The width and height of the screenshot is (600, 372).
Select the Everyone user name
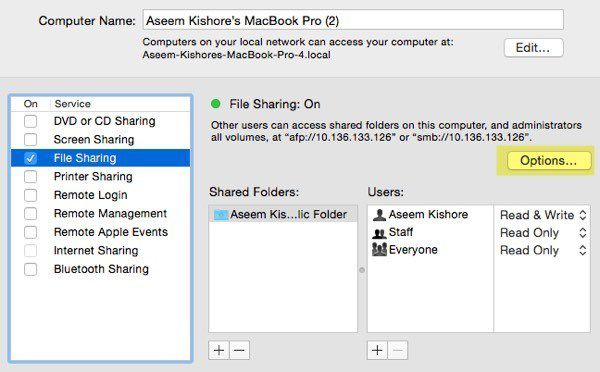[413, 250]
